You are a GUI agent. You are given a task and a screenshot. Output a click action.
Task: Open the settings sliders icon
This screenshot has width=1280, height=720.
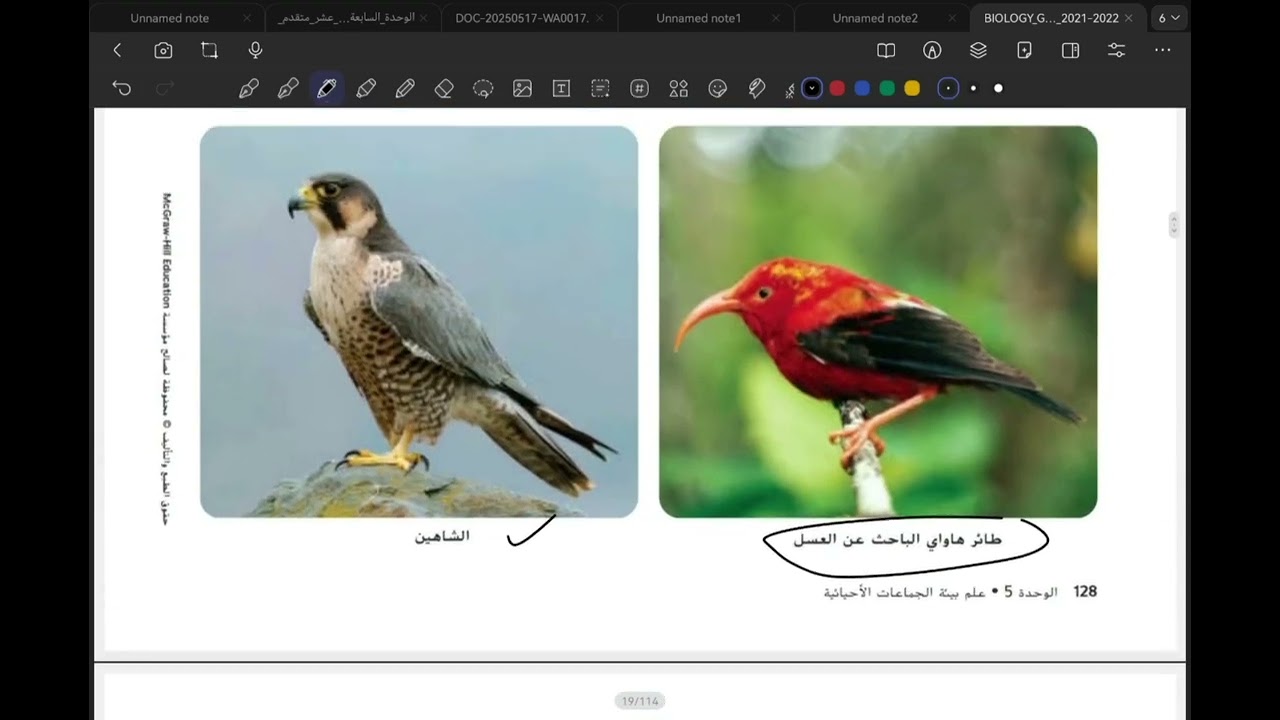1116,50
